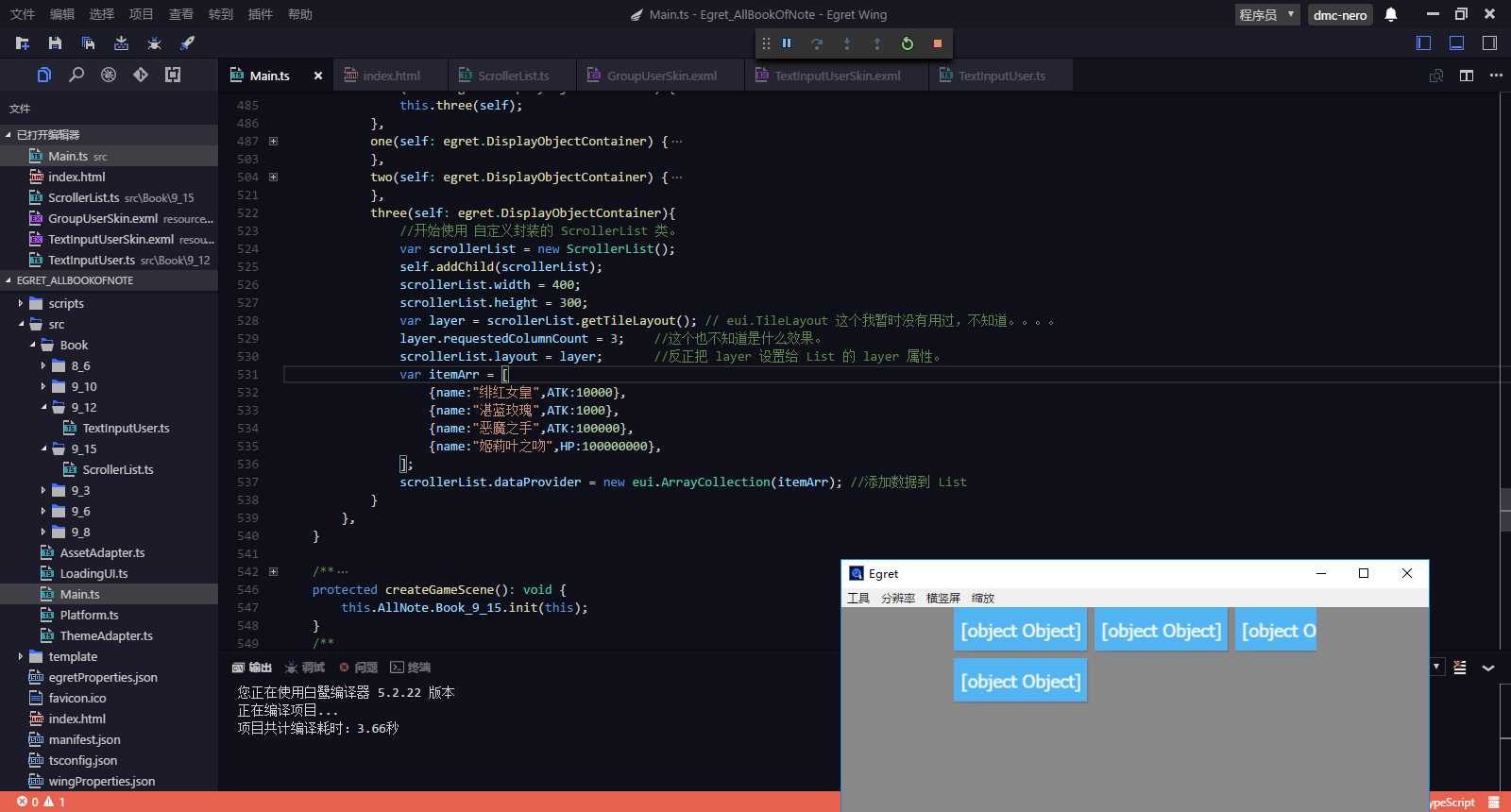
Task: Expand the folded one() function on line 487
Action: pyautogui.click(x=273, y=142)
